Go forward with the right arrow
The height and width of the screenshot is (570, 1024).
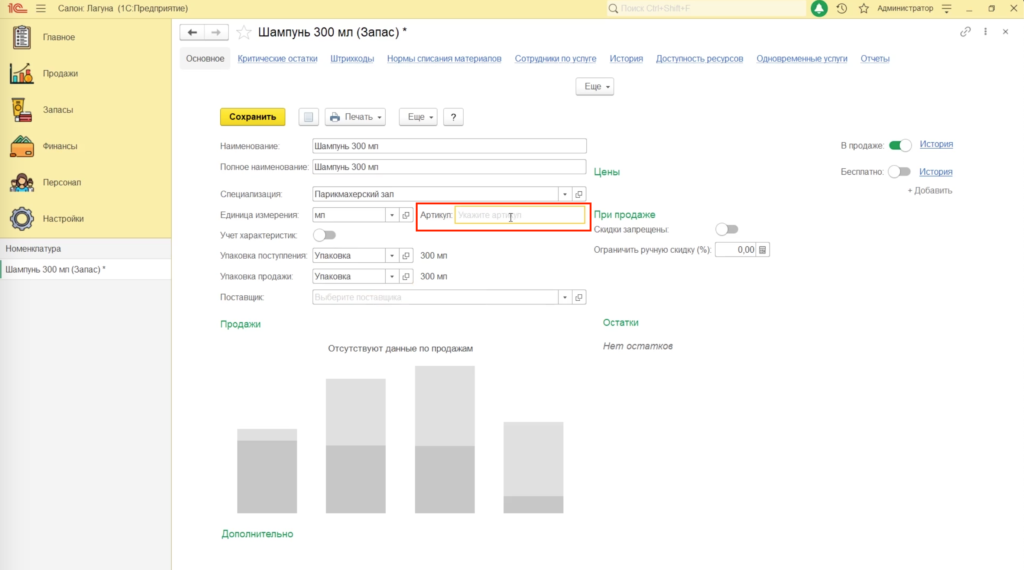tap(216, 32)
